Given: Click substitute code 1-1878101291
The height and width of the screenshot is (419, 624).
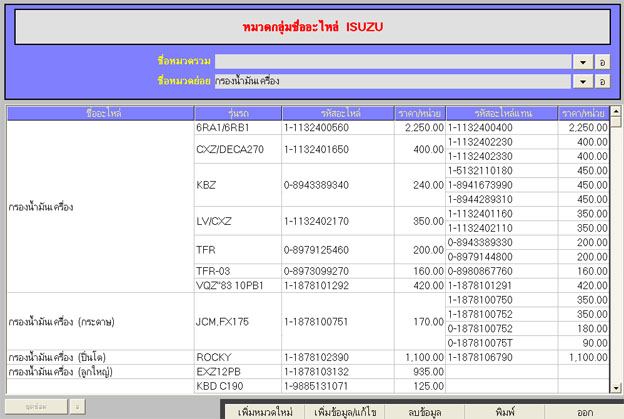Looking at the screenshot, I should point(501,285).
